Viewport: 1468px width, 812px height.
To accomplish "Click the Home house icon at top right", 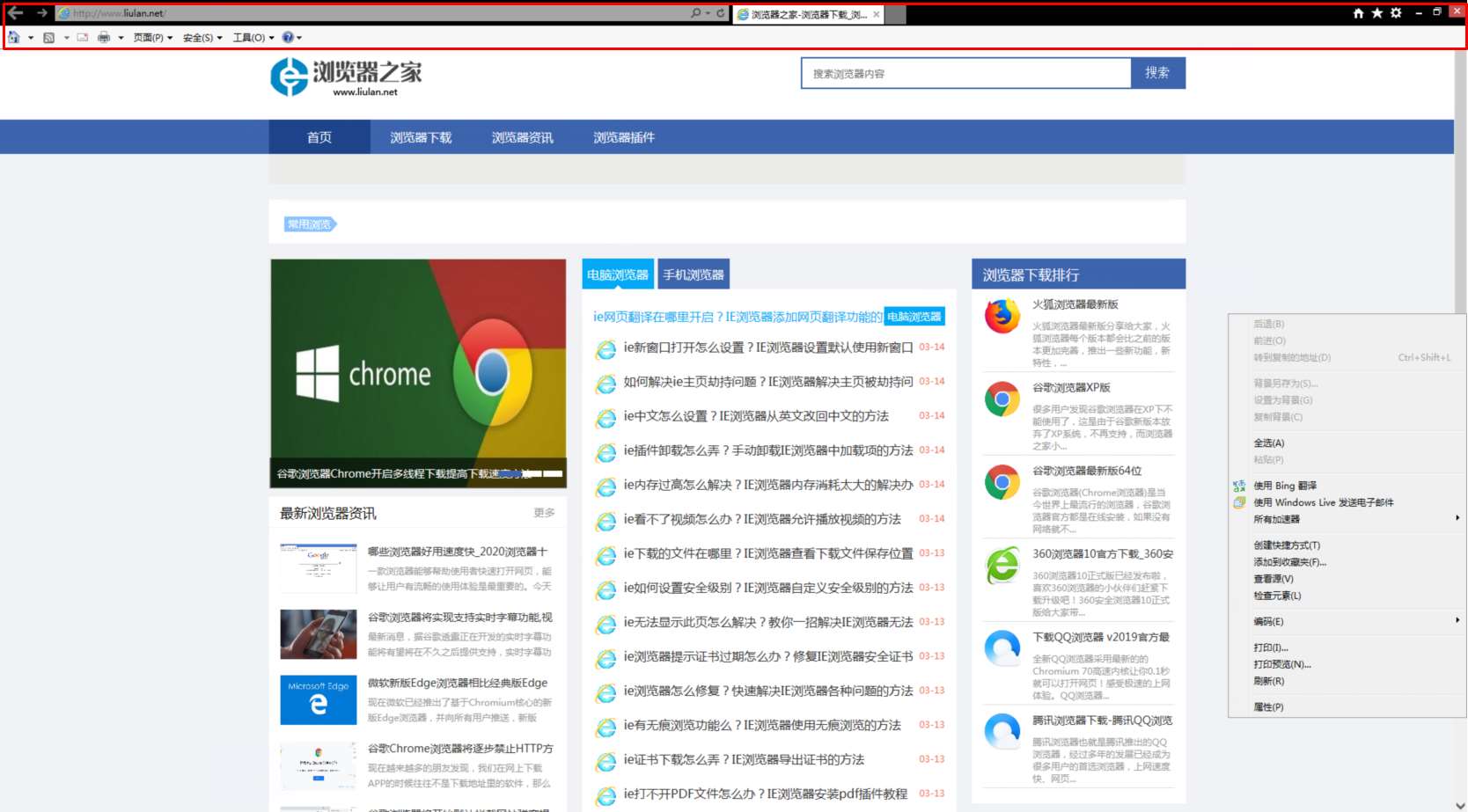I will 1358,13.
